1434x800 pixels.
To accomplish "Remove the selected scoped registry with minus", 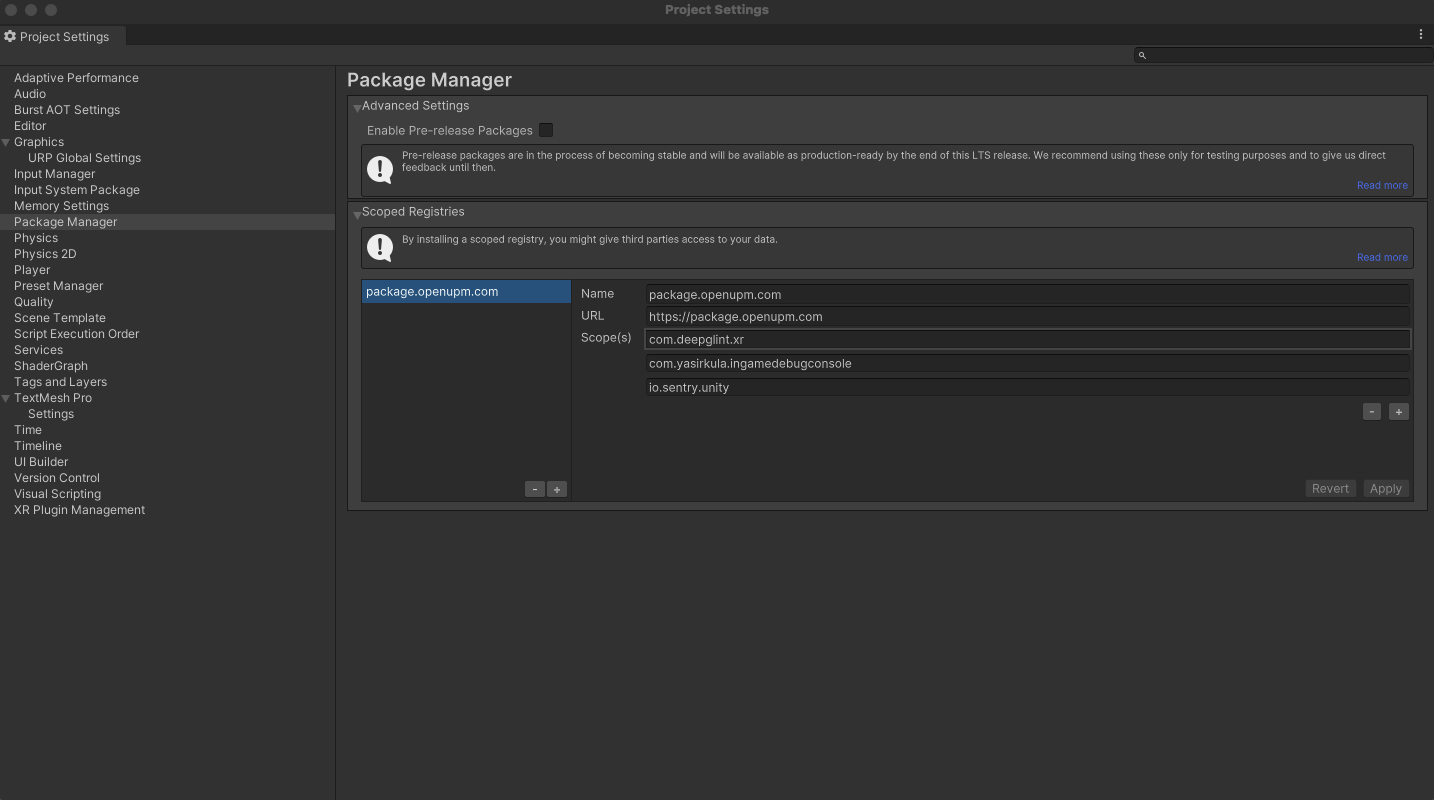I will pos(535,489).
